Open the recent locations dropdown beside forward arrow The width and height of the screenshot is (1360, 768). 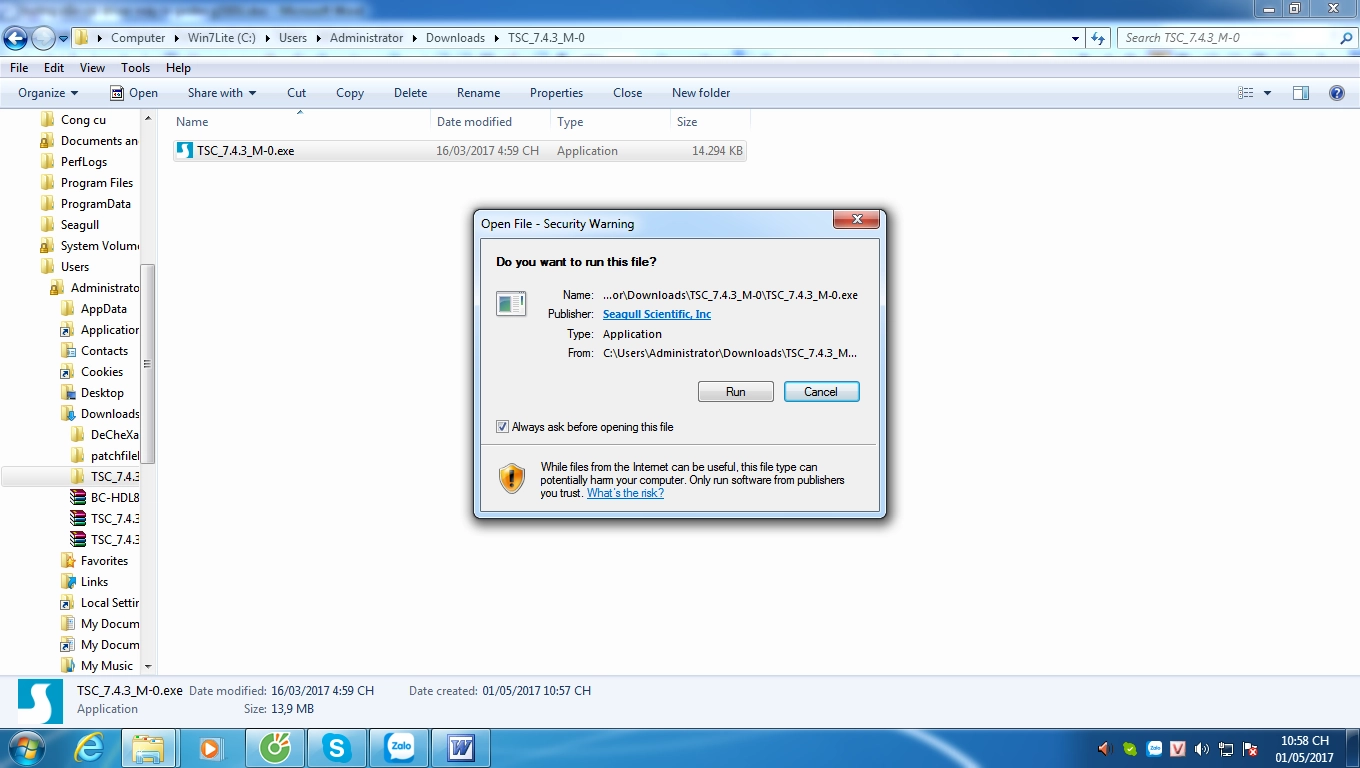click(63, 39)
